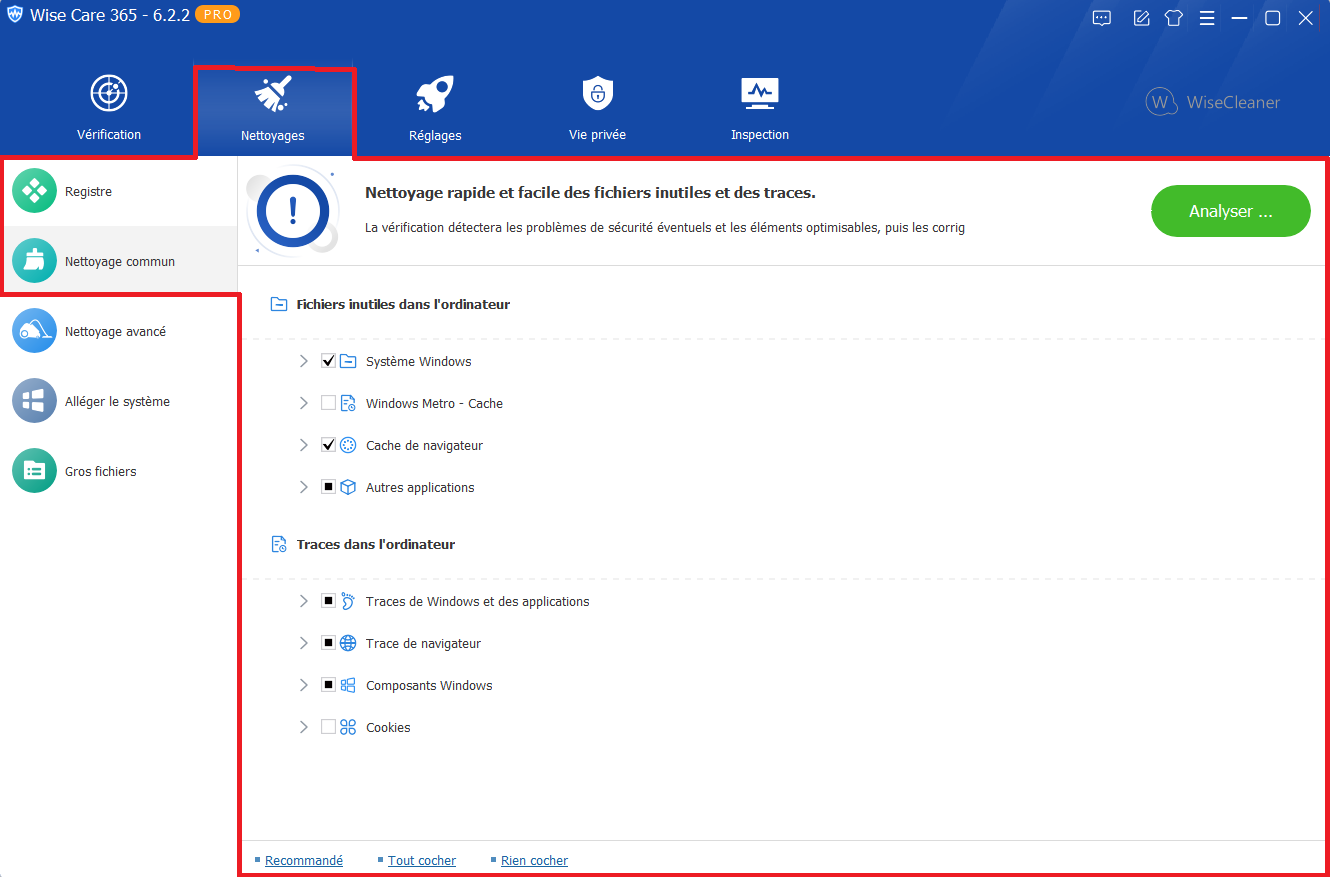Uncheck the Cache de navigateur checkbox
The height and width of the screenshot is (877, 1330).
[x=328, y=445]
